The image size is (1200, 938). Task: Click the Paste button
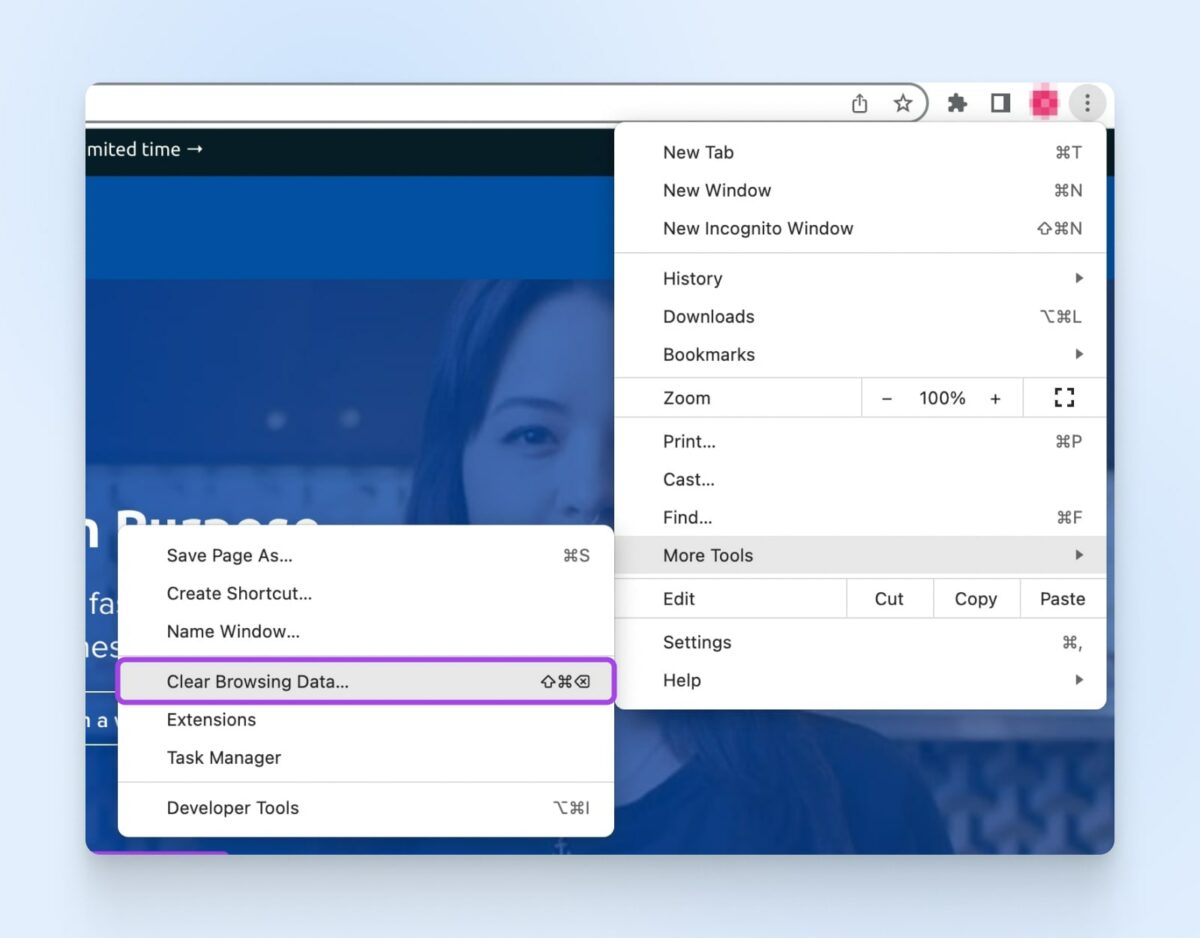pyautogui.click(x=1061, y=598)
